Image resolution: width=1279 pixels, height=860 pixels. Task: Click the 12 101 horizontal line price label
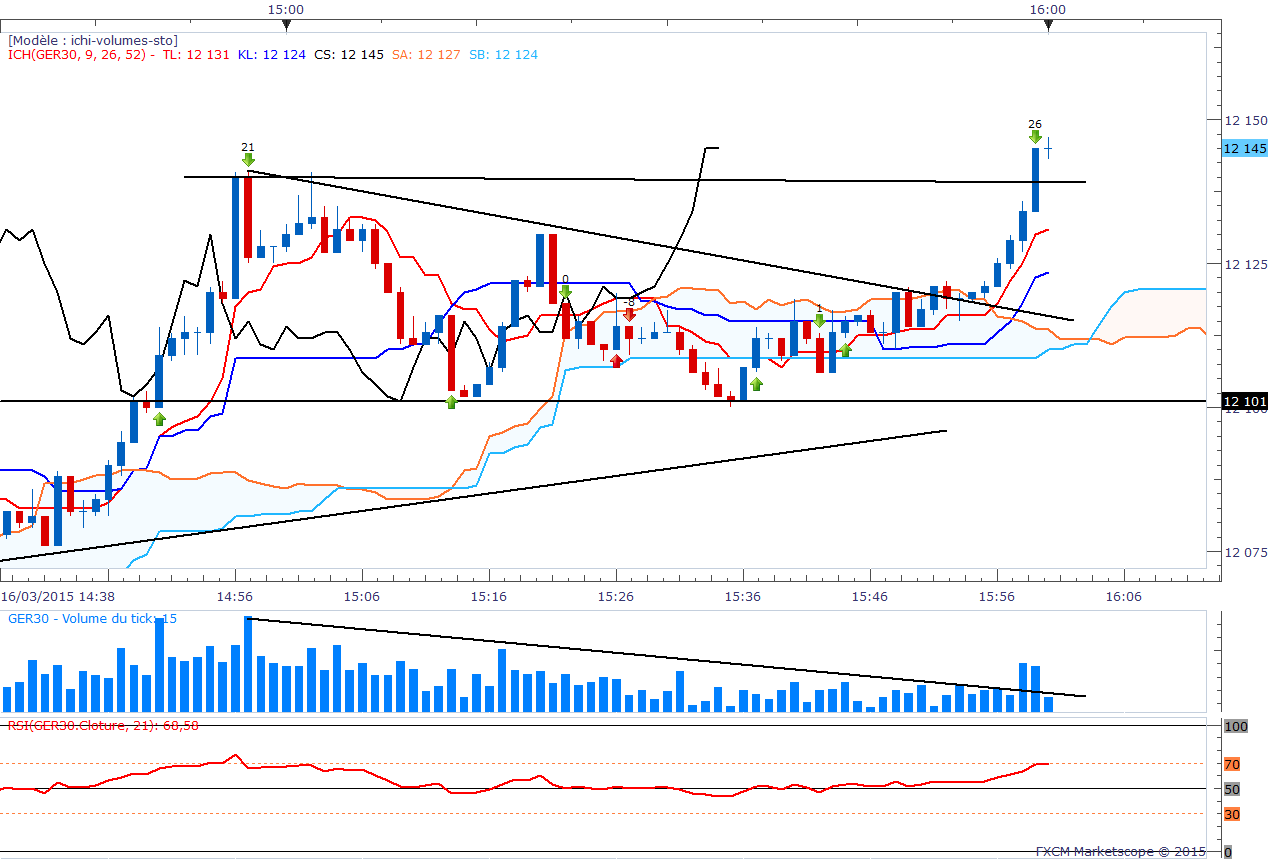click(x=1245, y=402)
